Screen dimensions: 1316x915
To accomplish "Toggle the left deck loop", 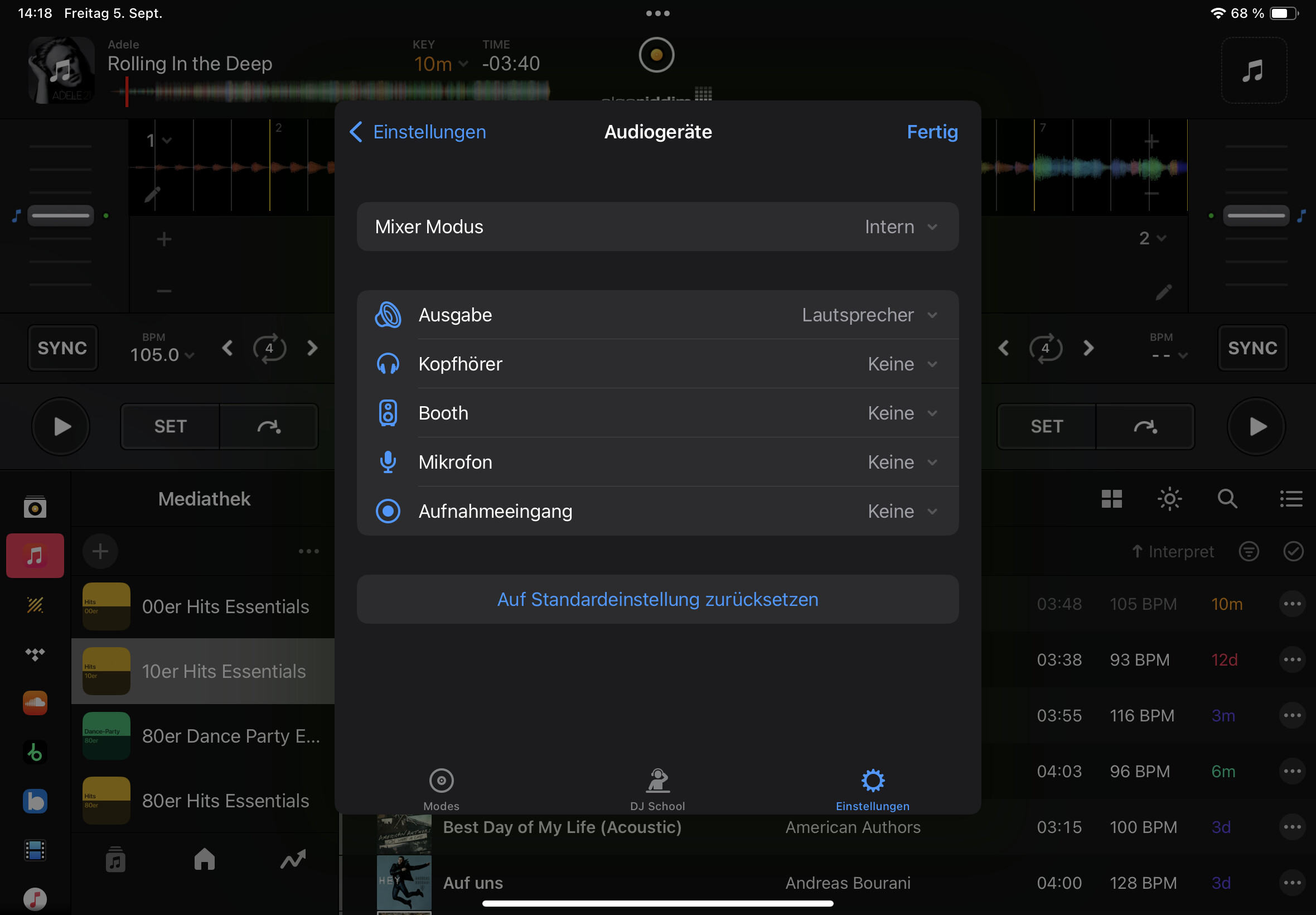I will (x=269, y=348).
